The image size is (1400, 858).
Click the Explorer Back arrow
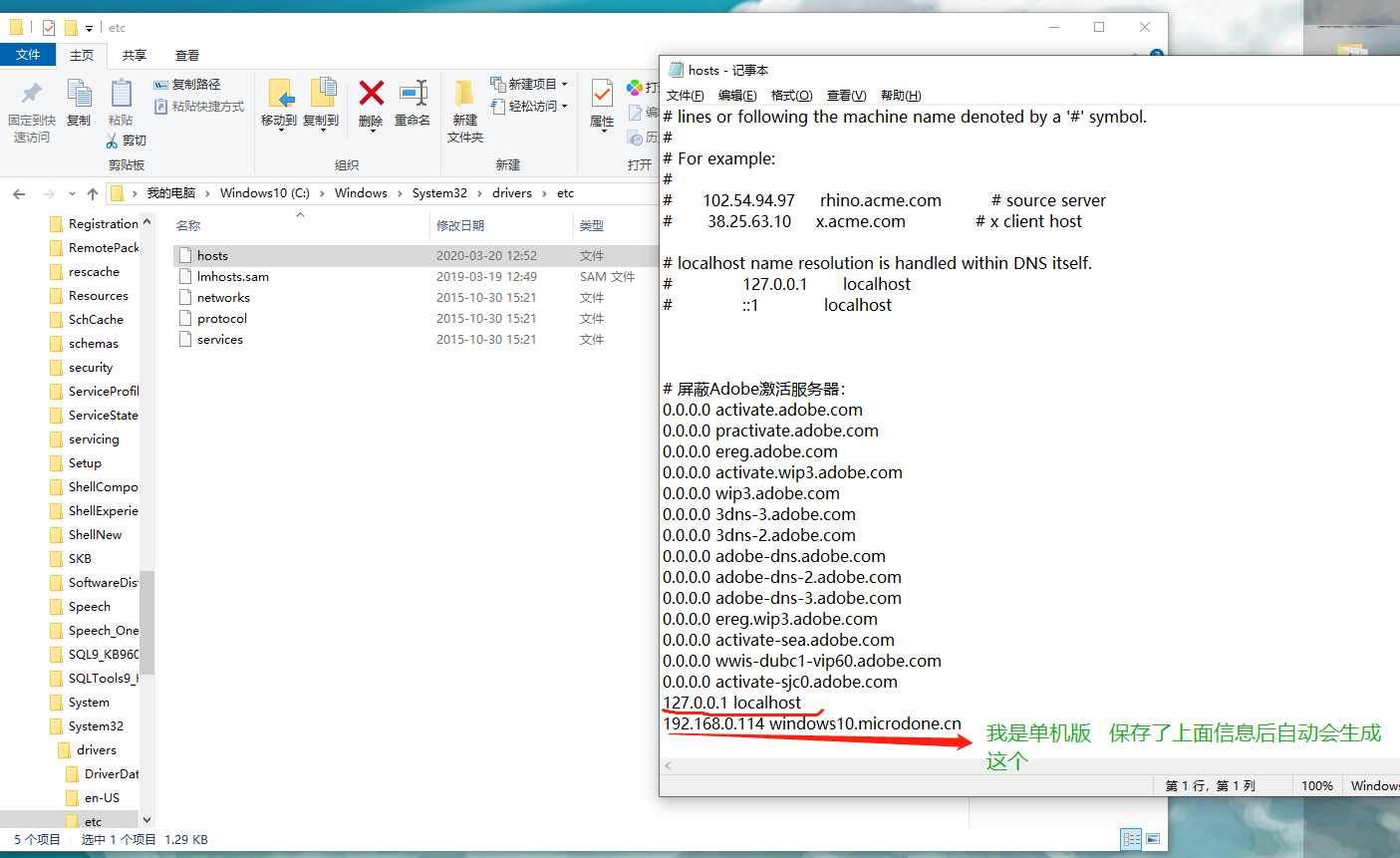pyautogui.click(x=19, y=193)
